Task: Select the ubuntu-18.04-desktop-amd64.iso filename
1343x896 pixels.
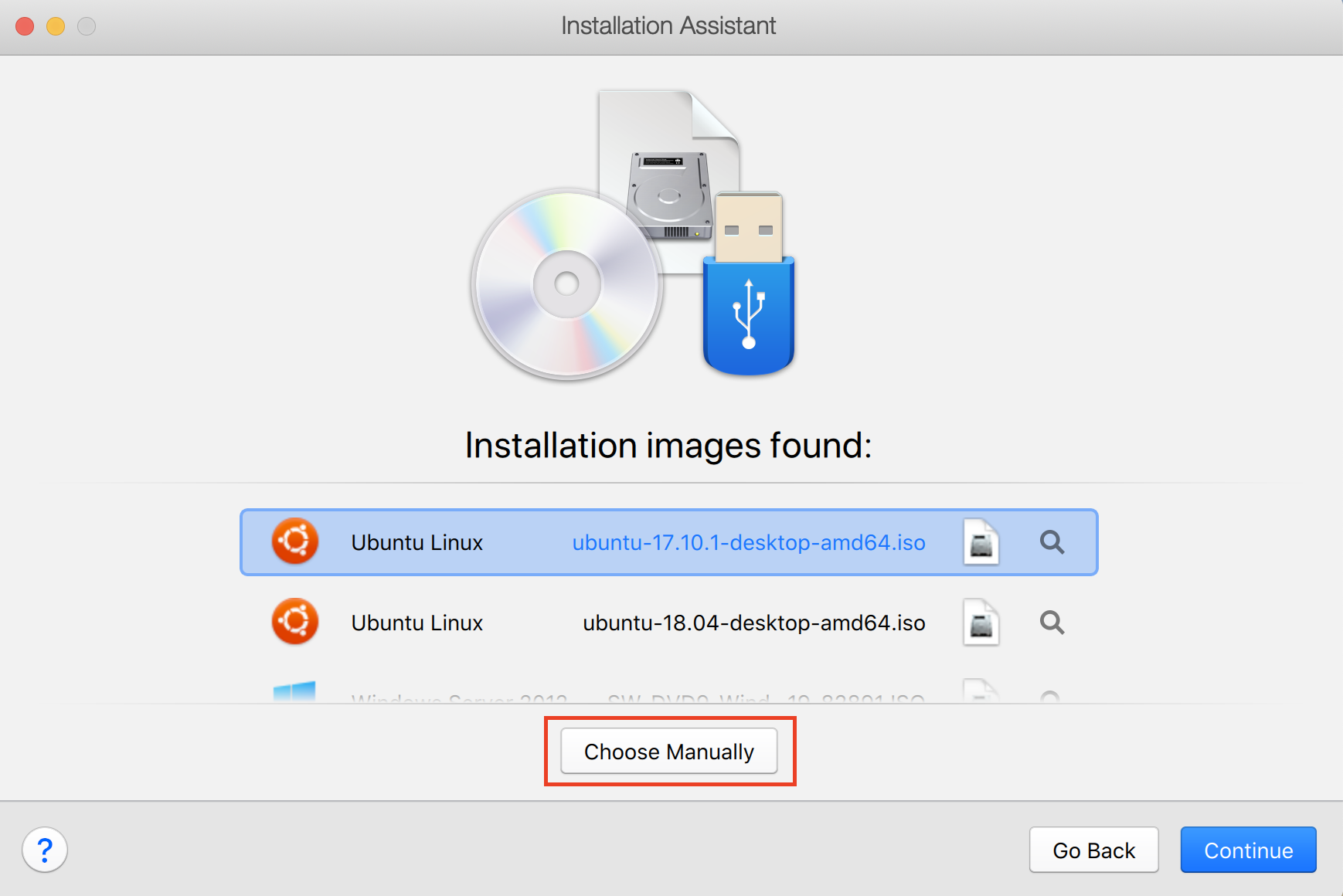Action: 753,623
